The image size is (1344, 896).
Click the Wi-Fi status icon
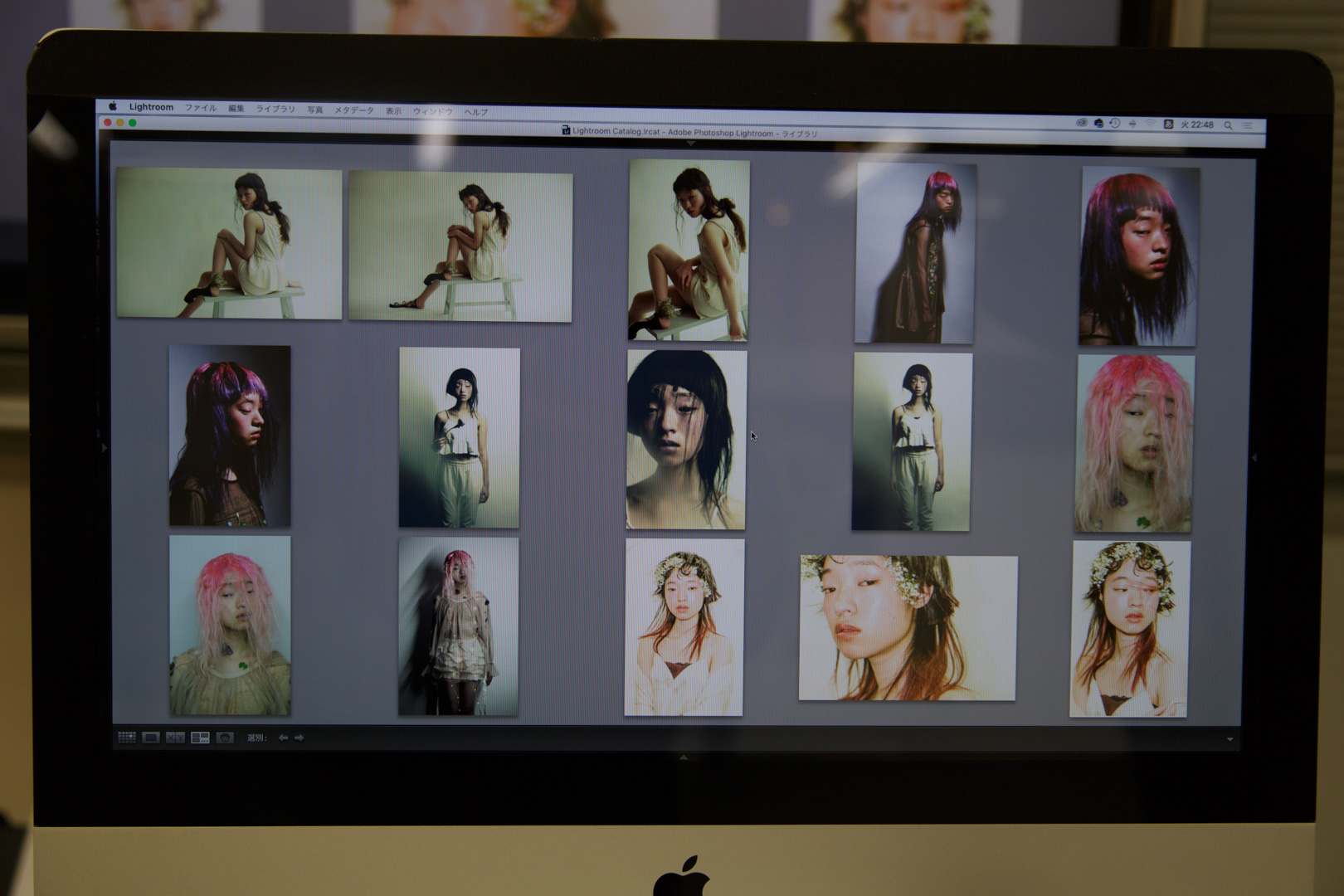(x=1150, y=124)
